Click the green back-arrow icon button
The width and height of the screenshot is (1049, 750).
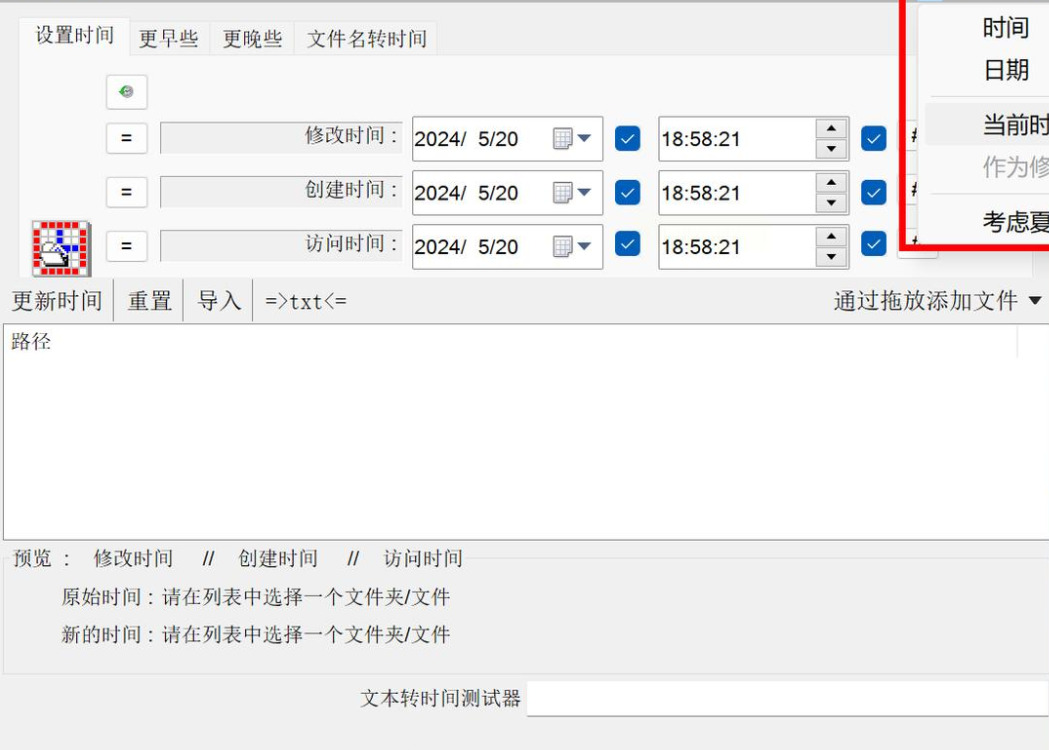click(126, 92)
